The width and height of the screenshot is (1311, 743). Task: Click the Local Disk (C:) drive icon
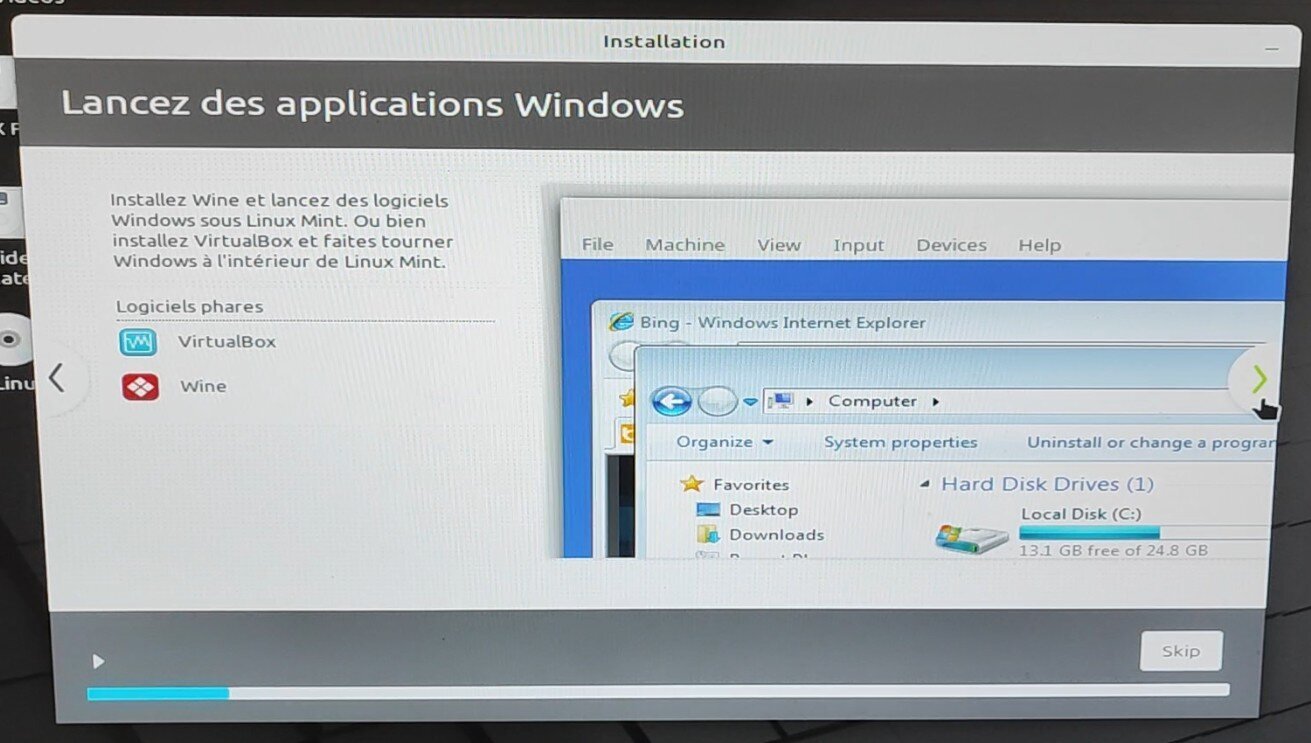971,537
